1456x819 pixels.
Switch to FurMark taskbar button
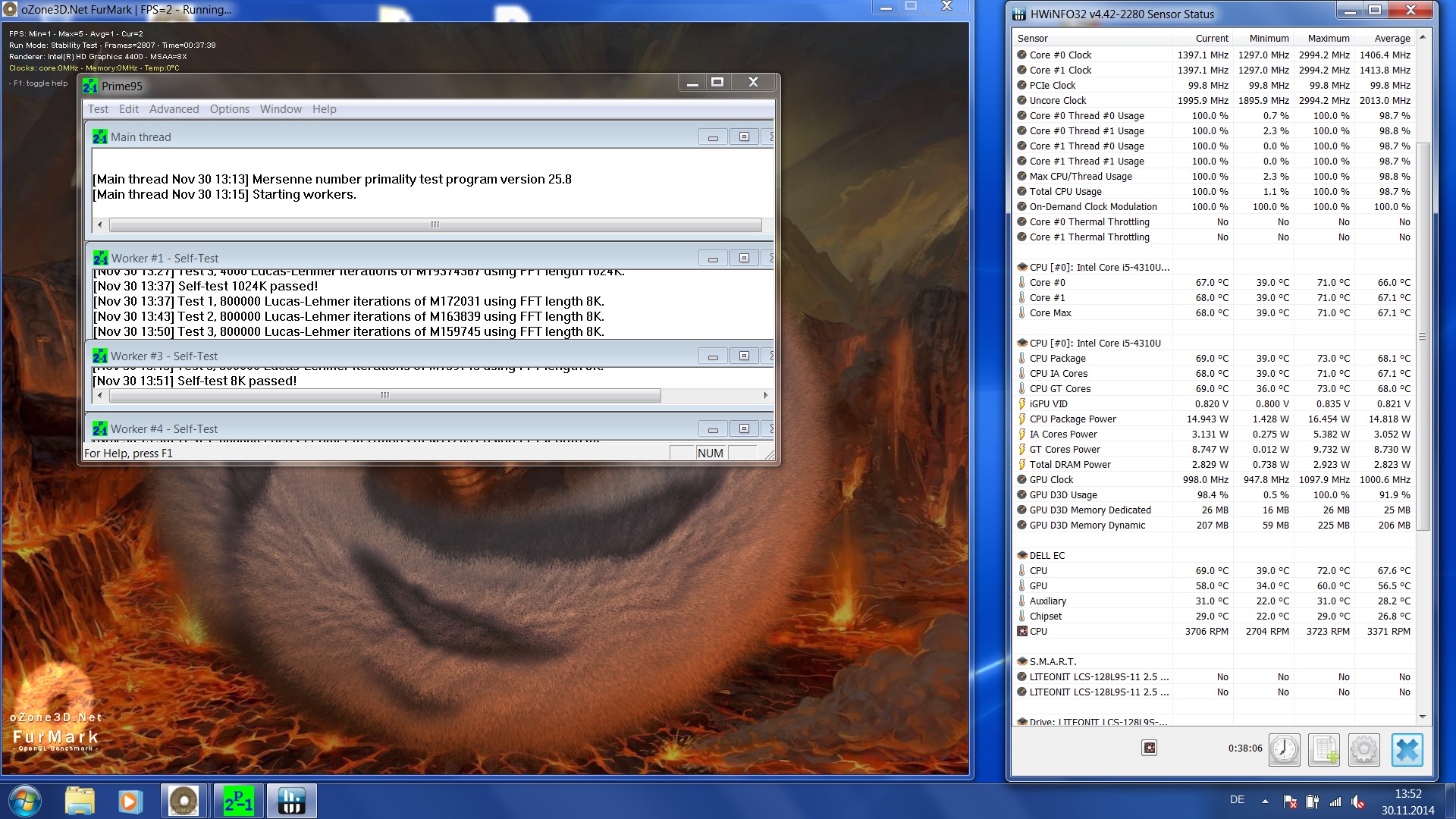[184, 801]
